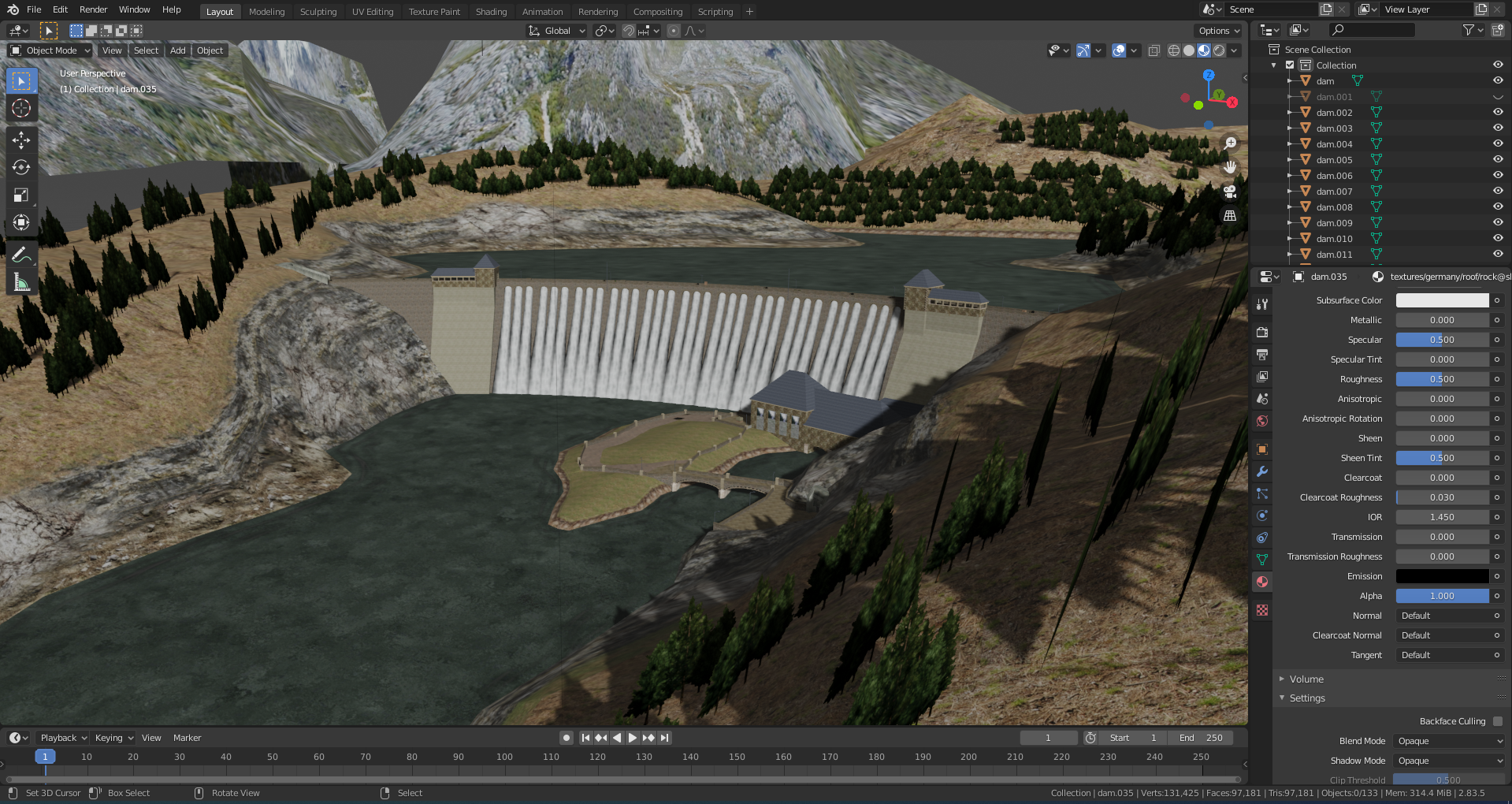The height and width of the screenshot is (804, 1512).
Task: Open the Object properties tab
Action: tap(1262, 449)
